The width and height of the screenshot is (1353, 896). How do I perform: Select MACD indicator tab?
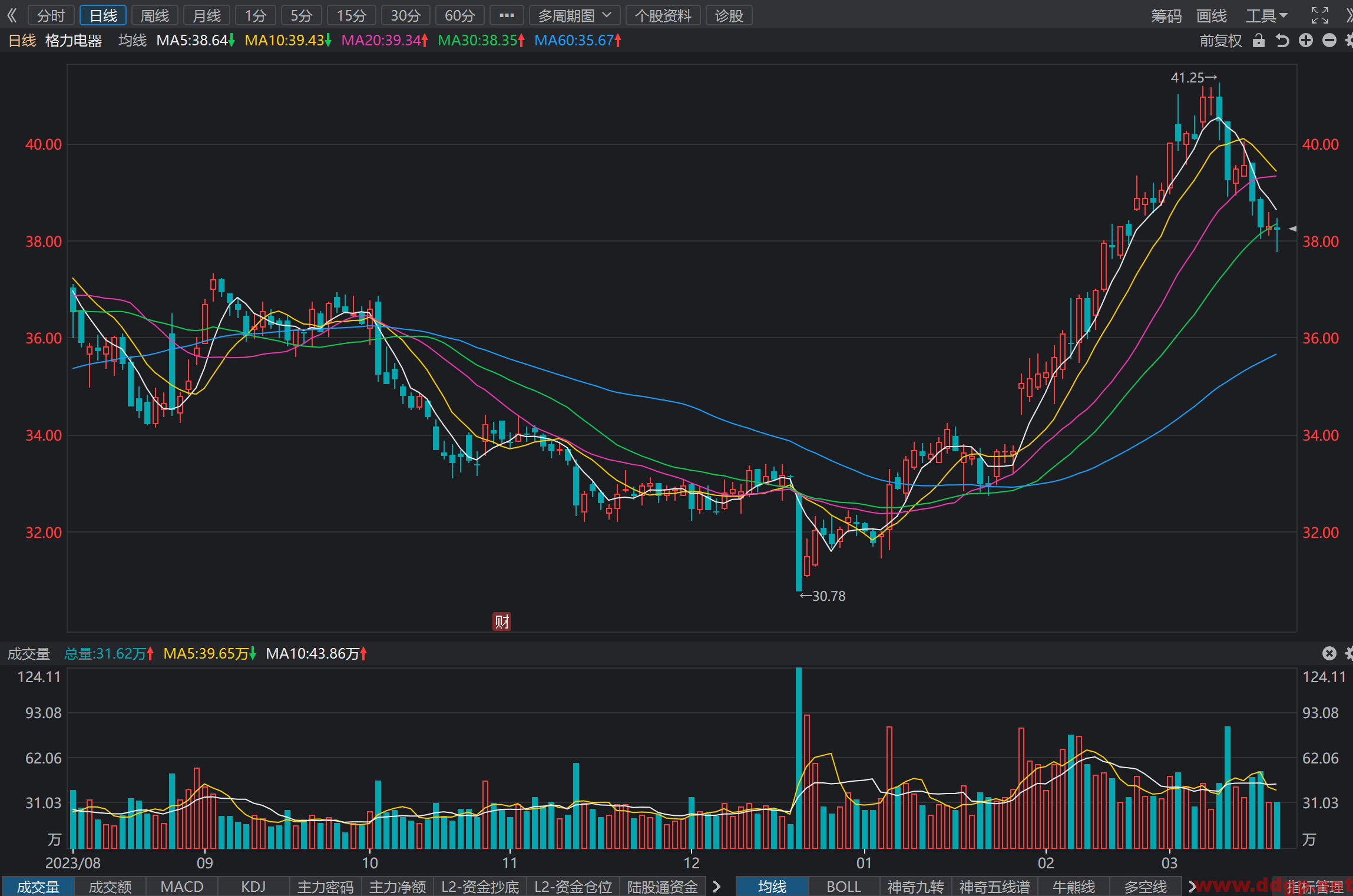coord(182,887)
